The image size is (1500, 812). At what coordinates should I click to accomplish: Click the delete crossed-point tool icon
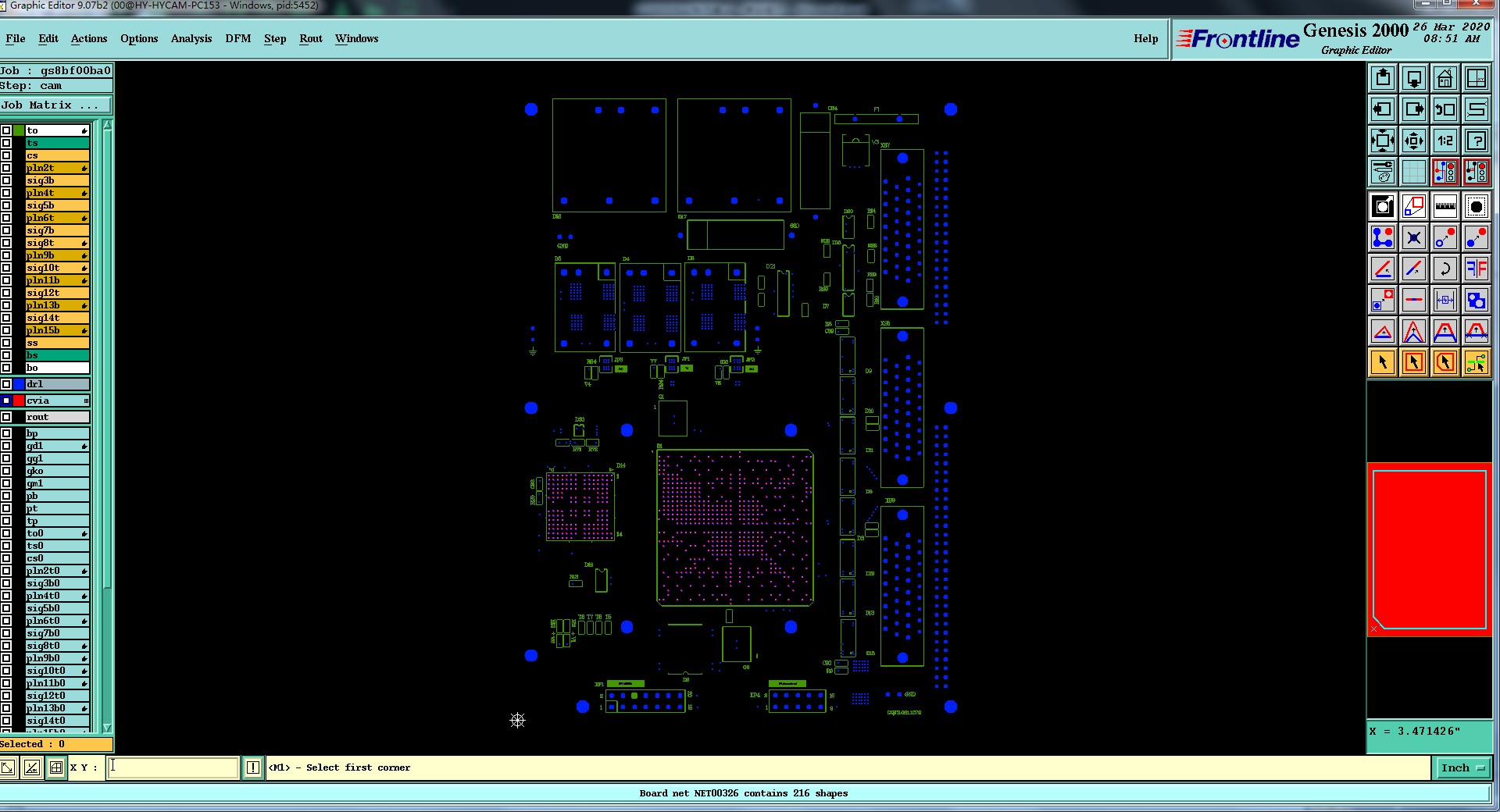coord(1413,237)
